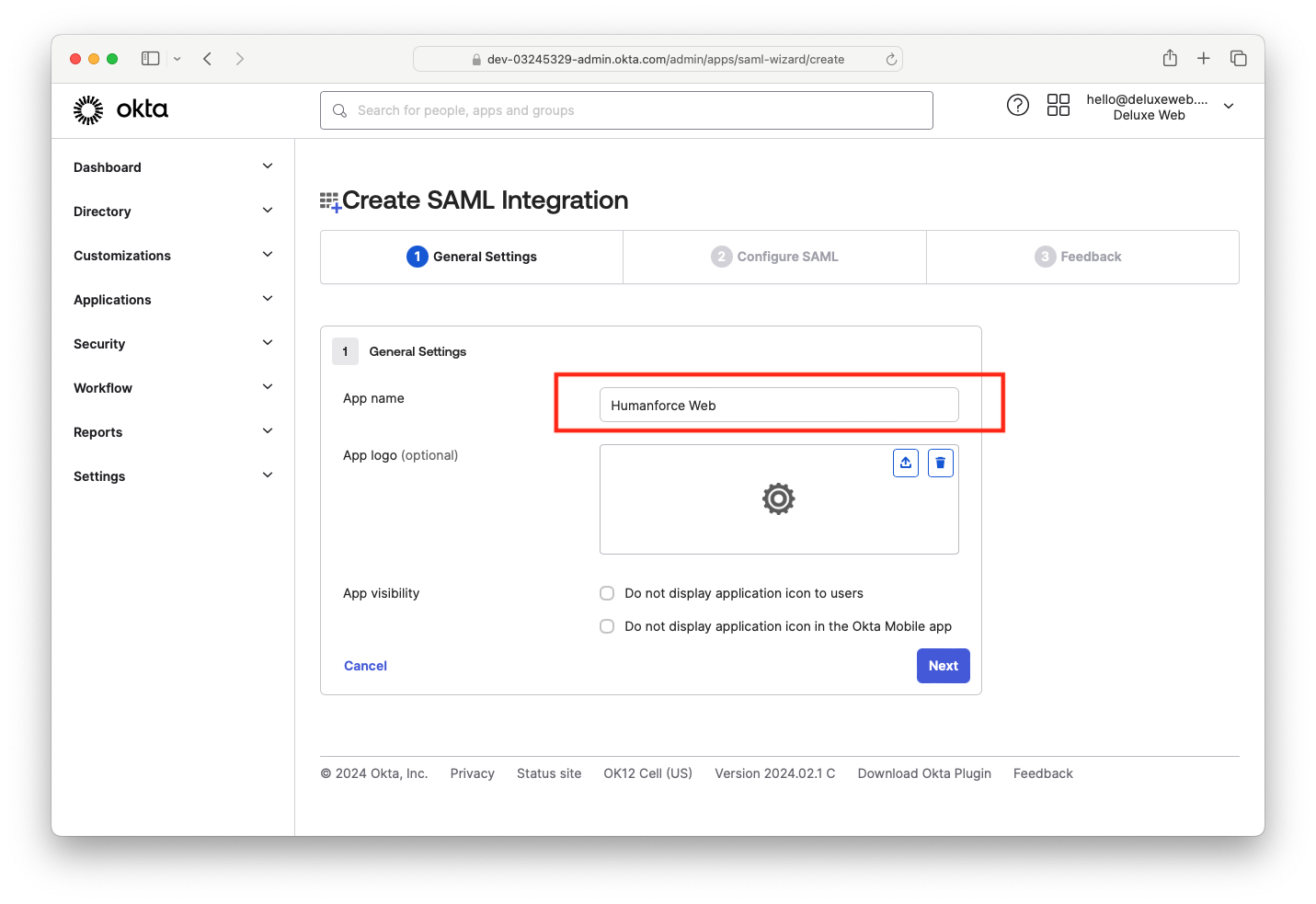Click the Okta logo

click(x=120, y=109)
